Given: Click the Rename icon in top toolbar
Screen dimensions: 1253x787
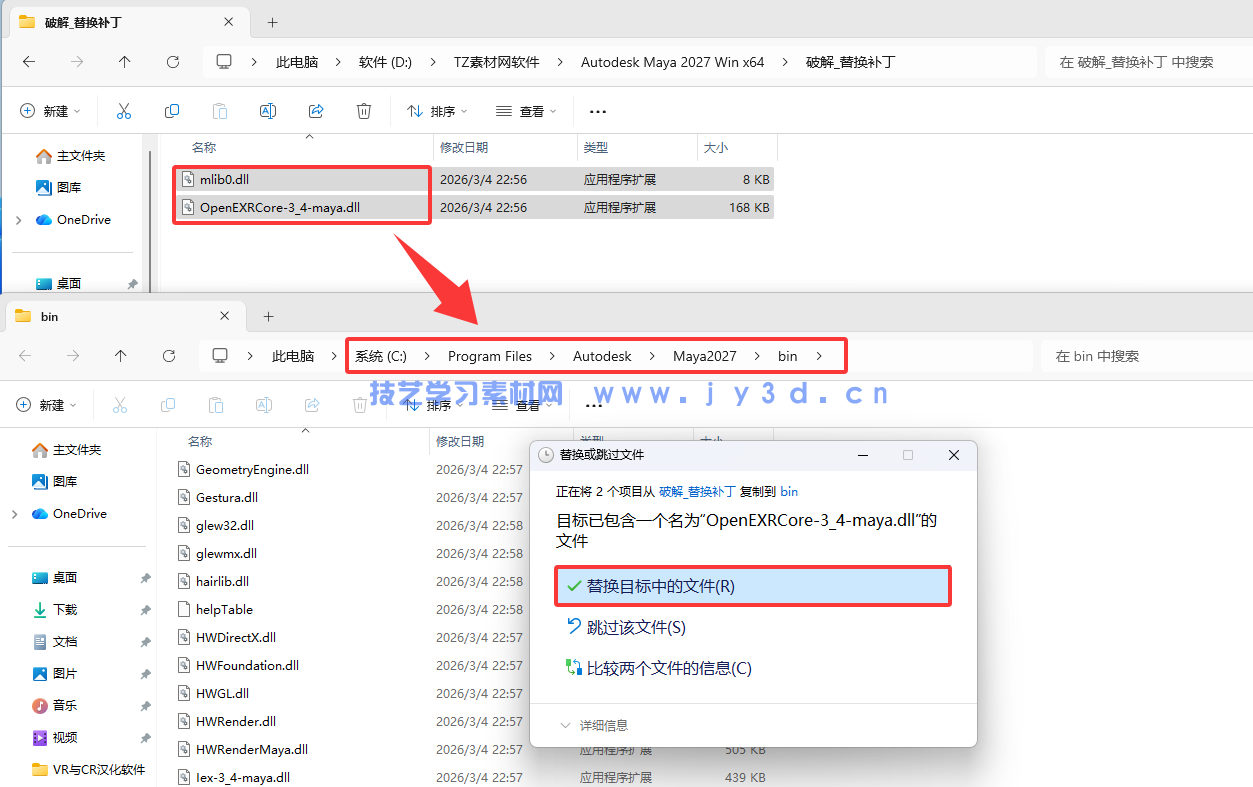Looking at the screenshot, I should click(x=268, y=111).
